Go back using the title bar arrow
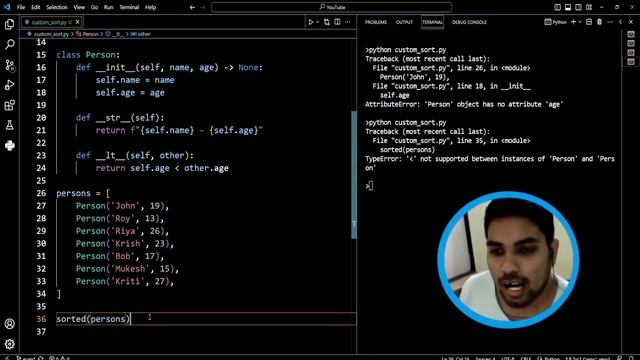The image size is (640, 360). pyautogui.click(x=192, y=7)
